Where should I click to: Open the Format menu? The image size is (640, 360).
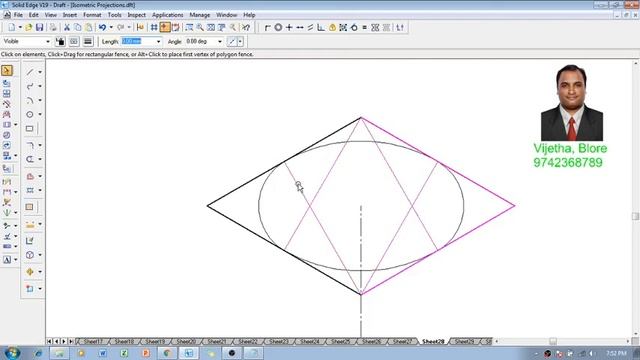tap(92, 15)
